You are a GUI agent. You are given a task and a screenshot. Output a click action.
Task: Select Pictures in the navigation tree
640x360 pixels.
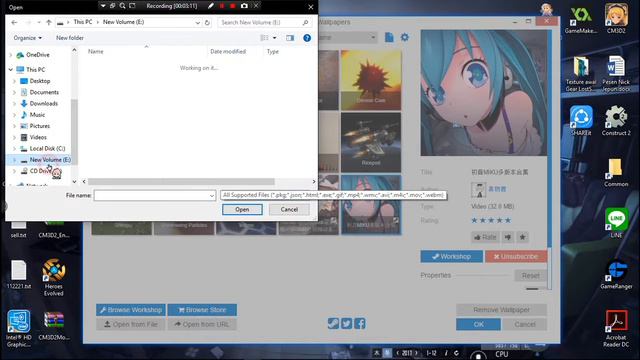40,126
